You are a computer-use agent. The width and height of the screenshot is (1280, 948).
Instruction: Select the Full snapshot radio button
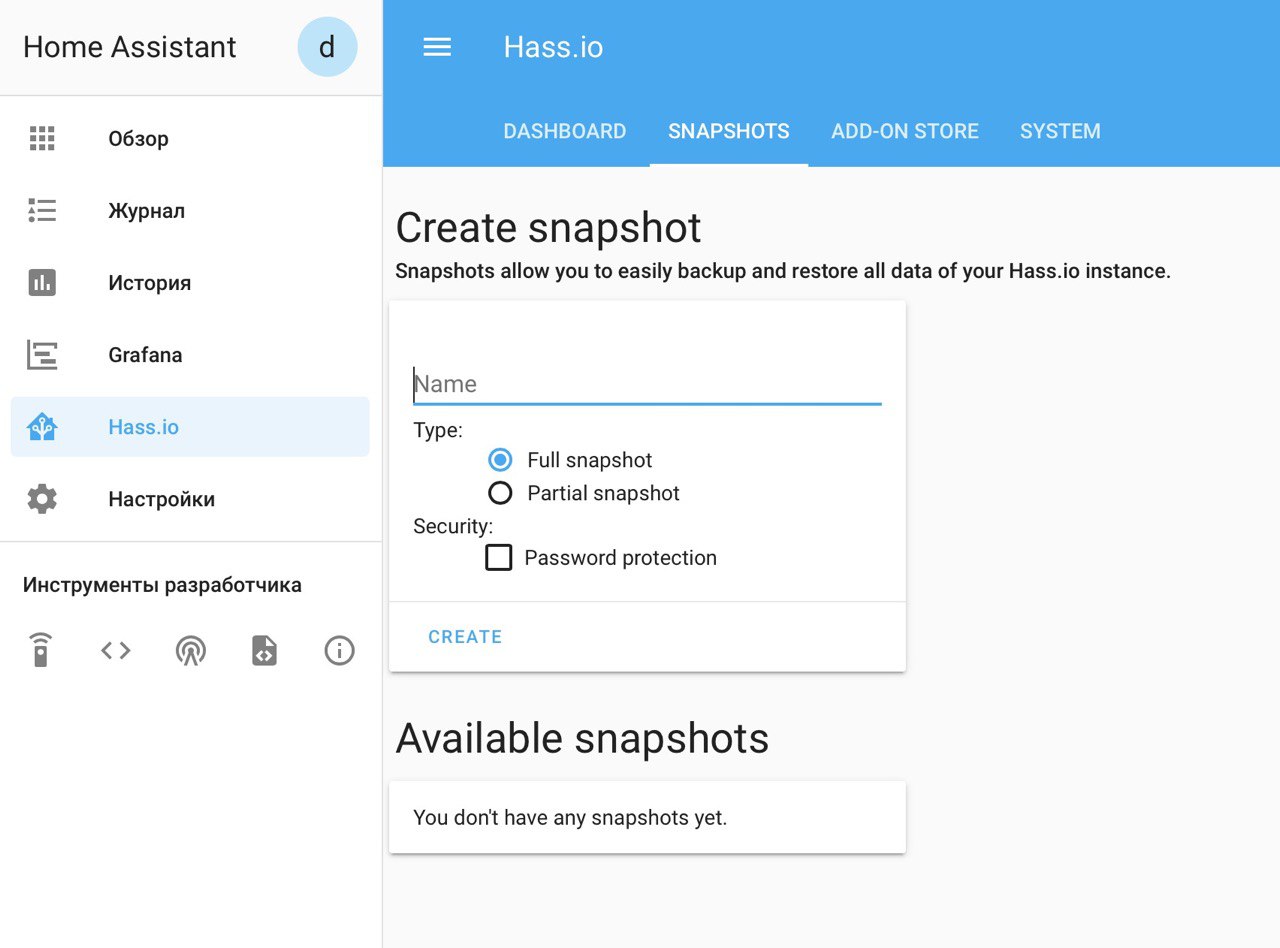500,460
